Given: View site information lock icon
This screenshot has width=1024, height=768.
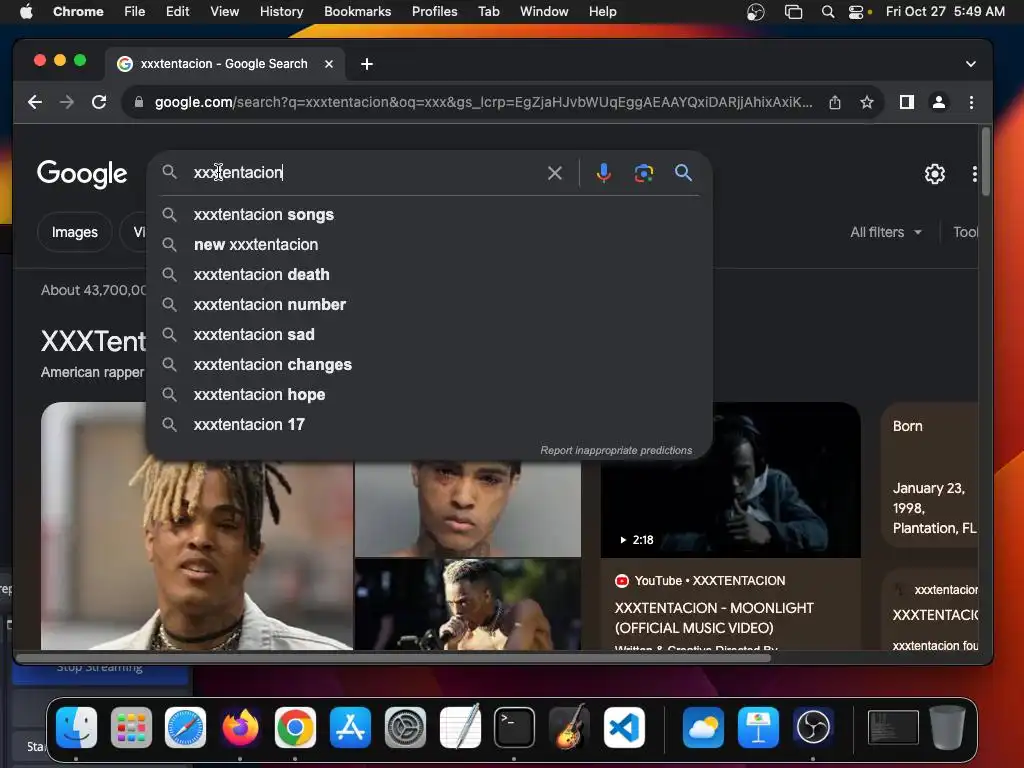Looking at the screenshot, I should [x=138, y=102].
